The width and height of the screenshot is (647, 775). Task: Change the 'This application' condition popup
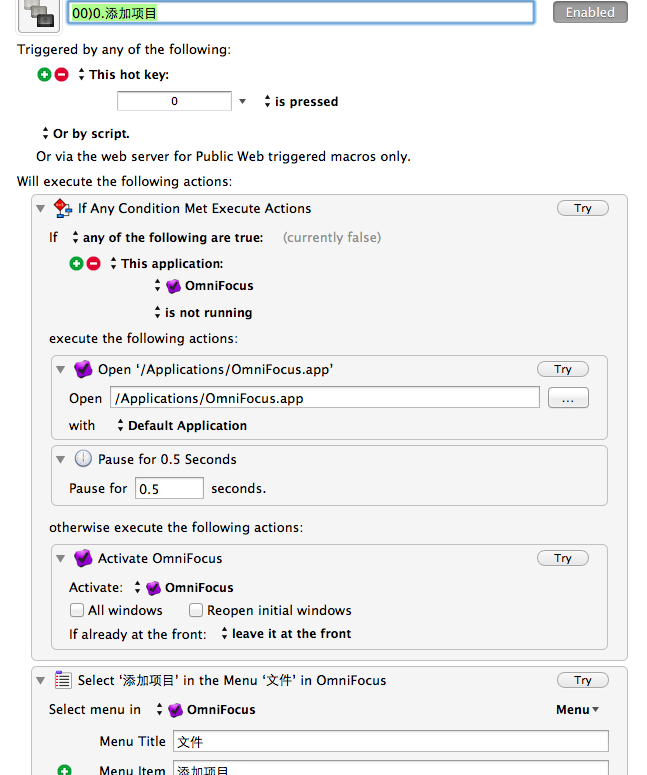(167, 263)
